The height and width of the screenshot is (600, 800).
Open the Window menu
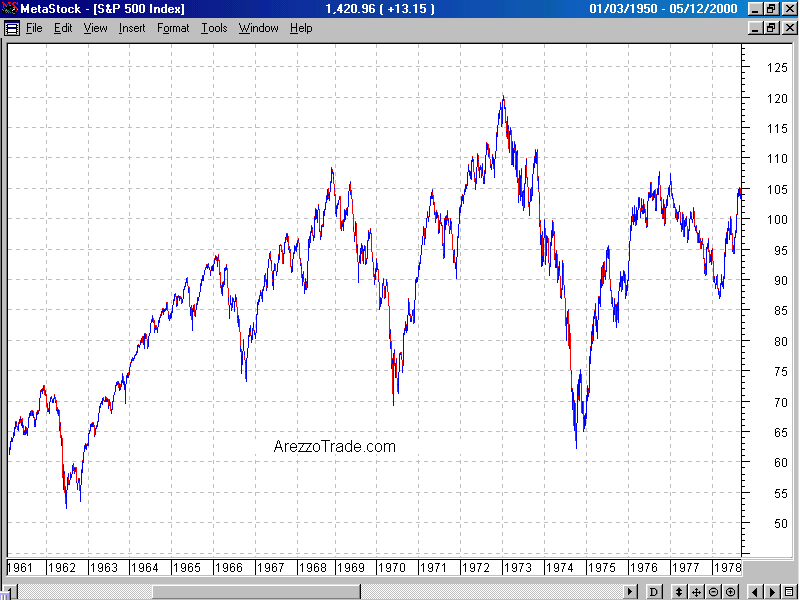[x=258, y=28]
